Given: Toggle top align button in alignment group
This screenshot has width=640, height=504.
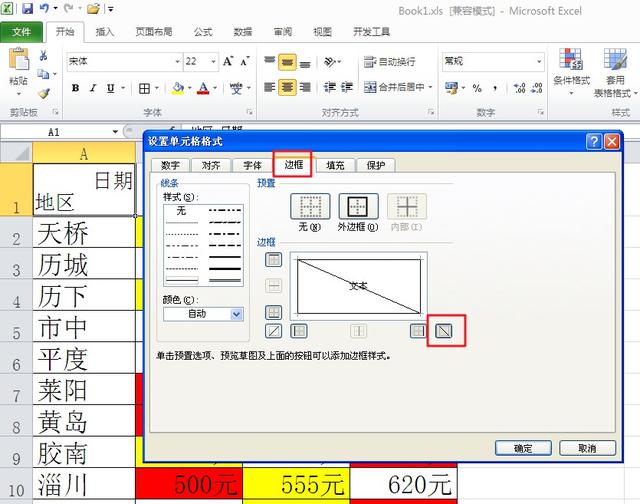Looking at the screenshot, I should tap(269, 61).
